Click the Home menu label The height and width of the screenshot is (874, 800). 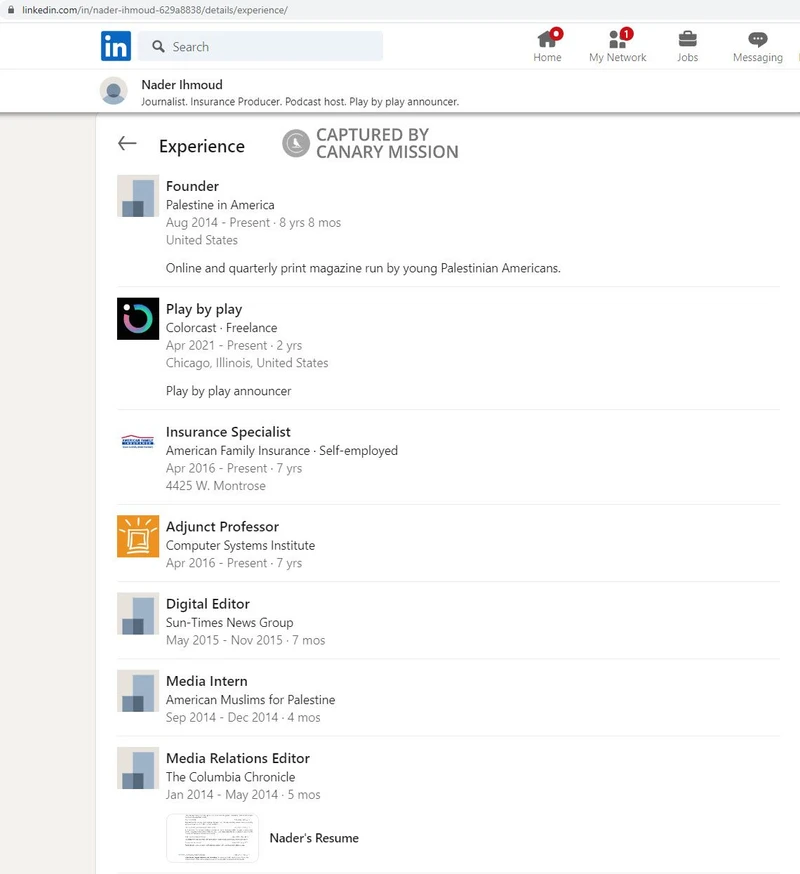547,57
